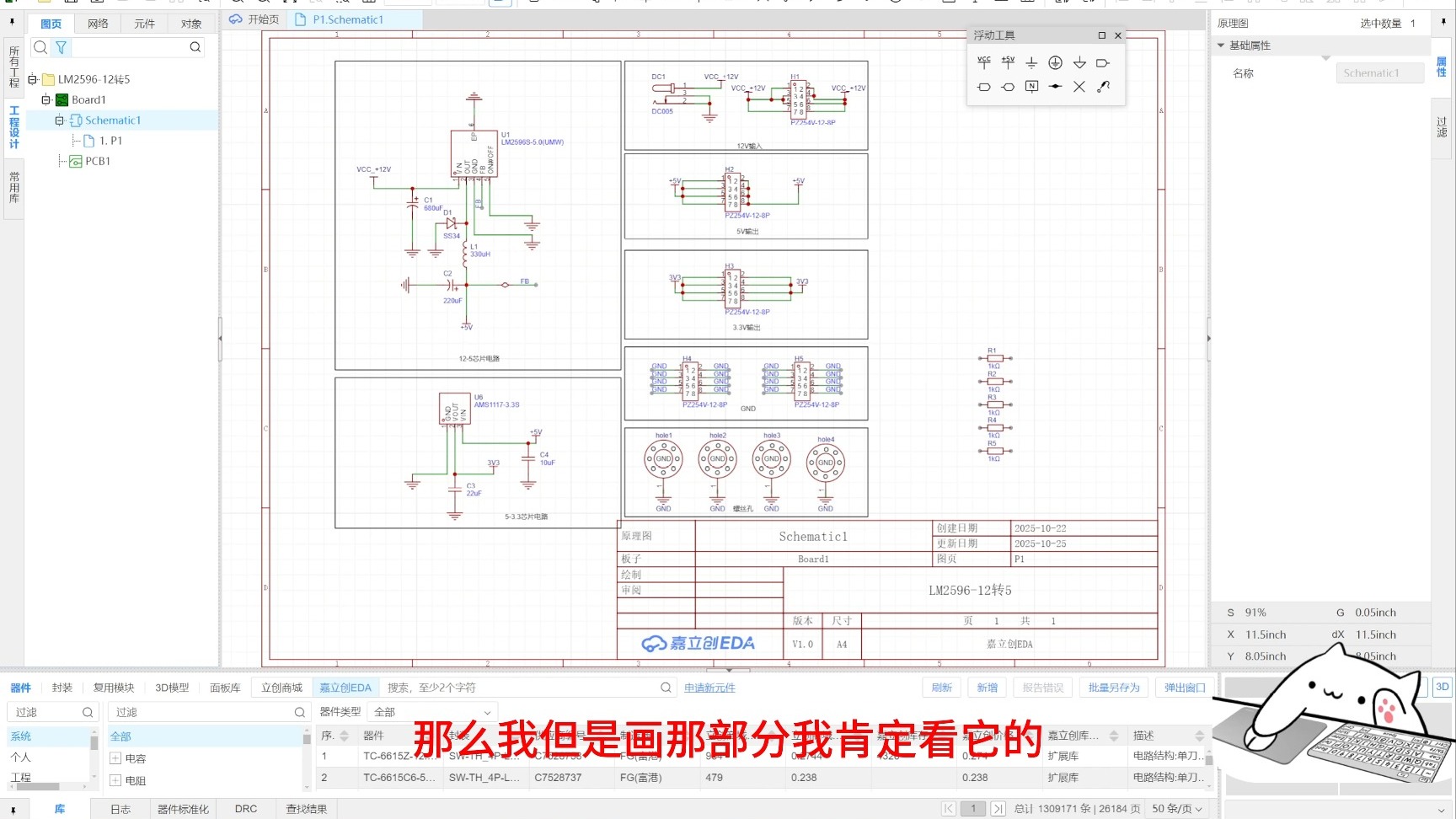Collapse the Board1 tree node
1456x819 pixels.
pos(46,99)
